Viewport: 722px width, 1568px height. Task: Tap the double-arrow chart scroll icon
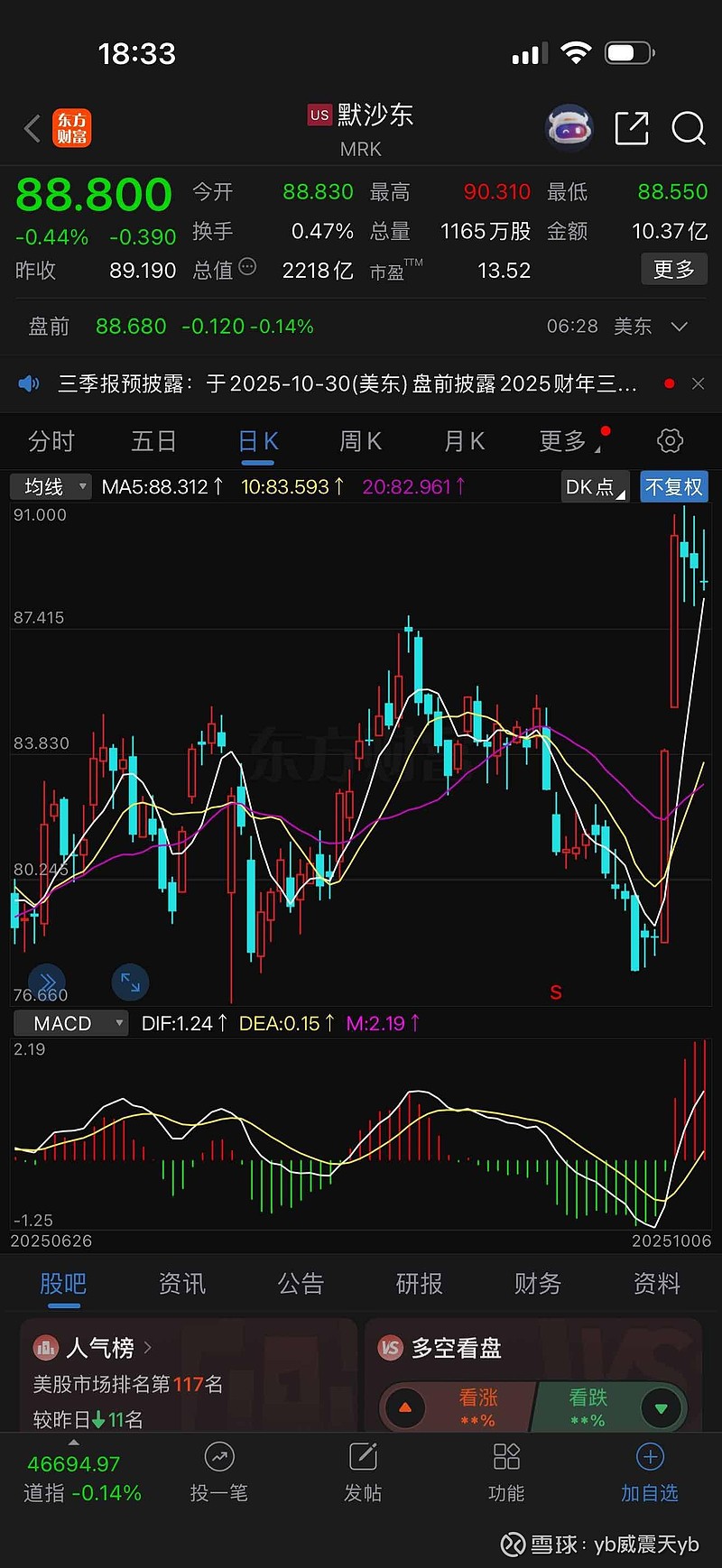[x=47, y=982]
